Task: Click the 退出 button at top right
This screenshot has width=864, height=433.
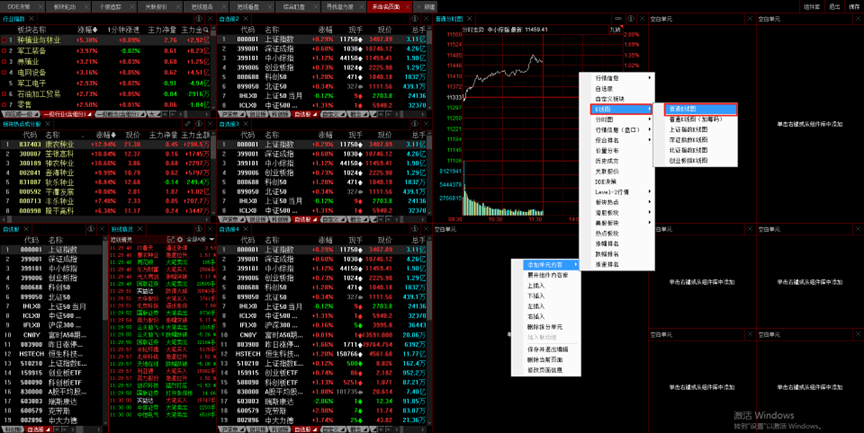Action: click(835, 7)
